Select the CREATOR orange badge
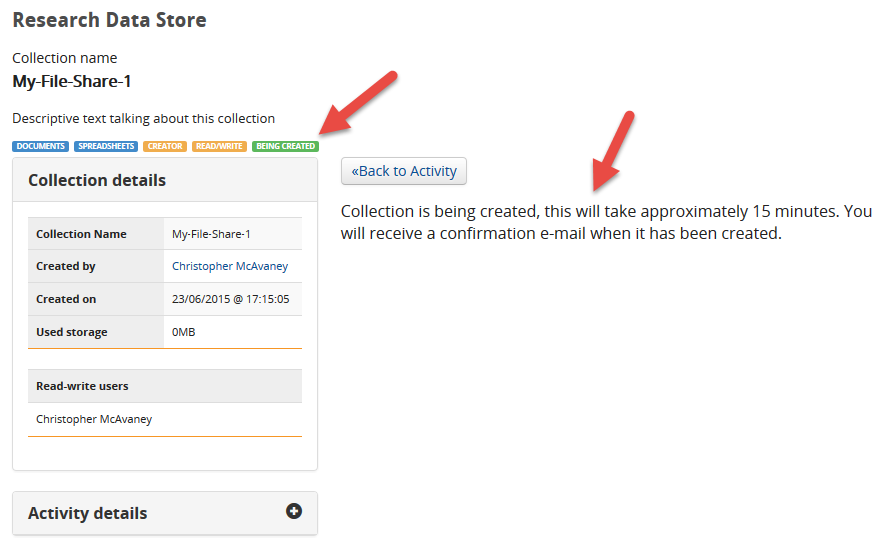The width and height of the screenshot is (885, 548). click(165, 146)
